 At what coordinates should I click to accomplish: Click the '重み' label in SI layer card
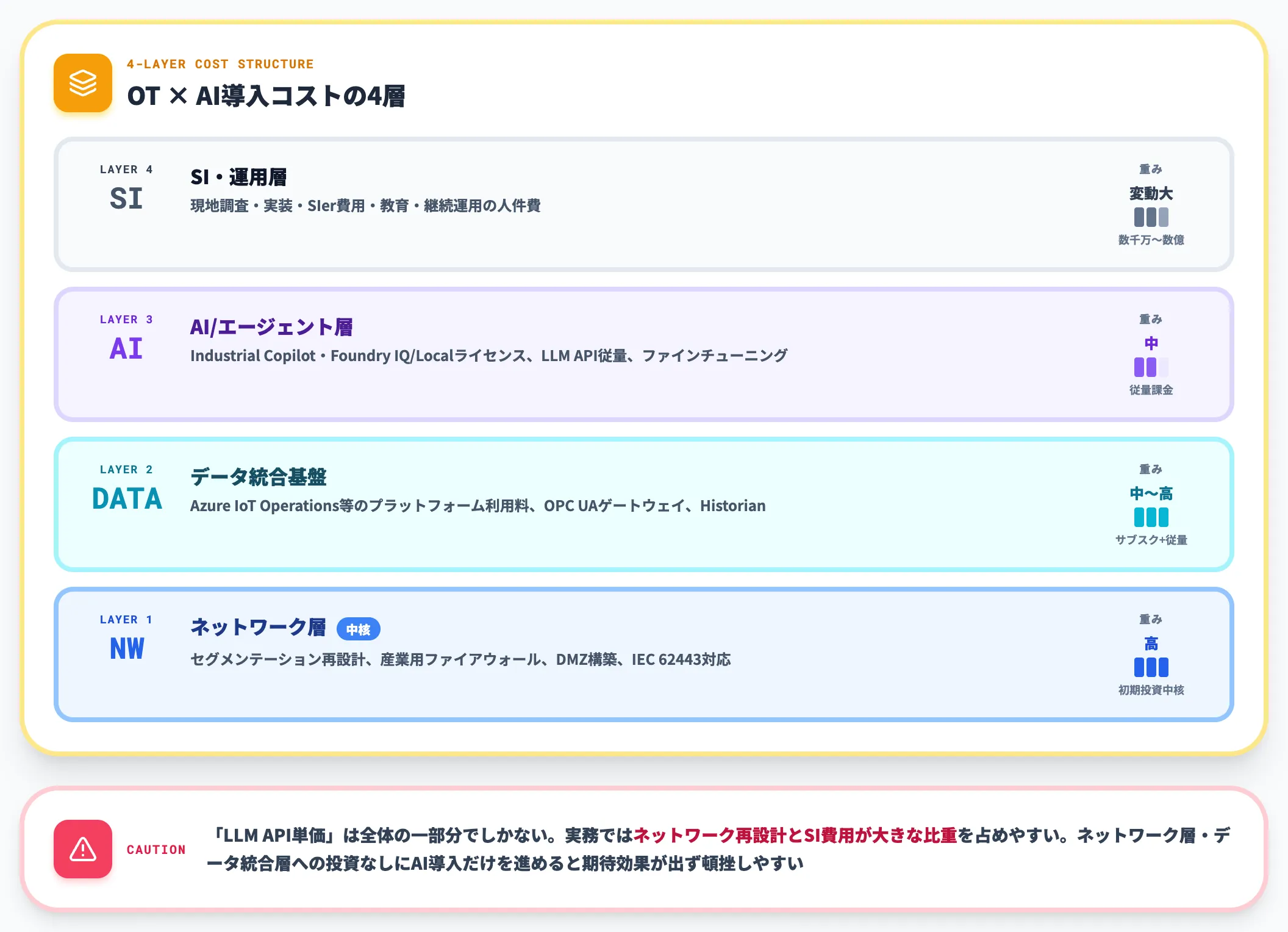1151,170
